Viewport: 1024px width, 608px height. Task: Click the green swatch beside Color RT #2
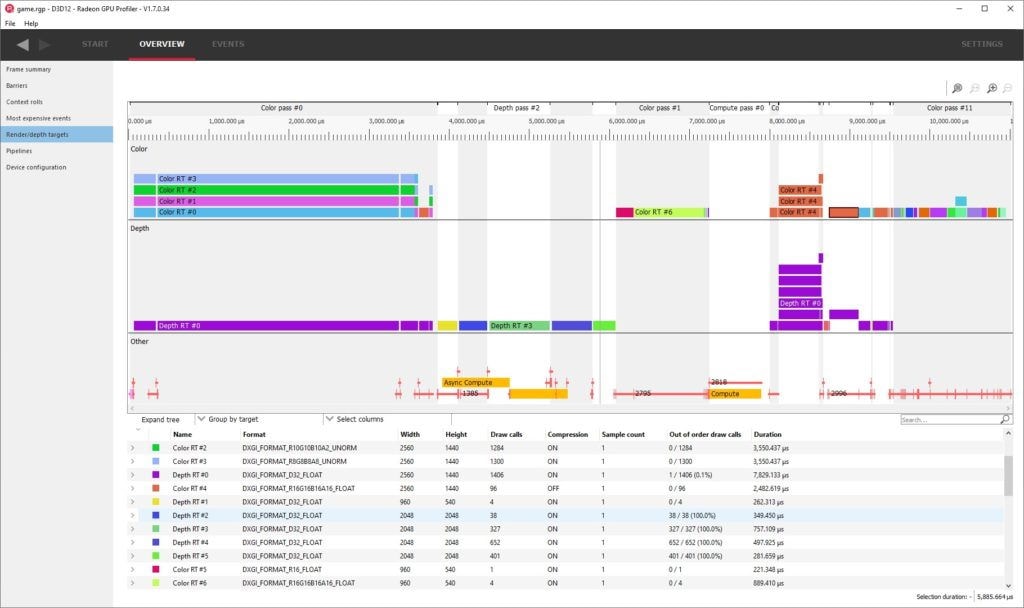tap(156, 448)
